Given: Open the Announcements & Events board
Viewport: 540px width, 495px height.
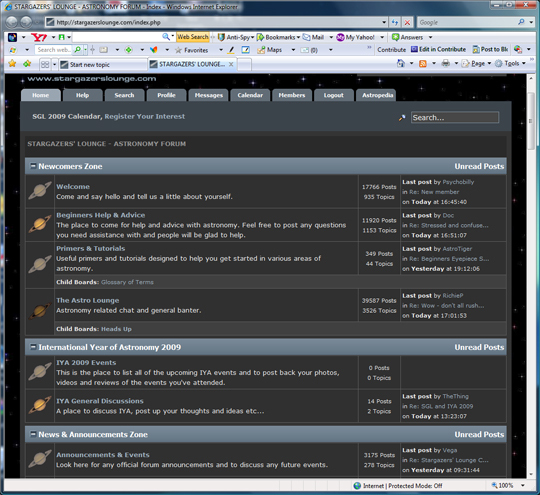Looking at the screenshot, I should click(x=103, y=455).
